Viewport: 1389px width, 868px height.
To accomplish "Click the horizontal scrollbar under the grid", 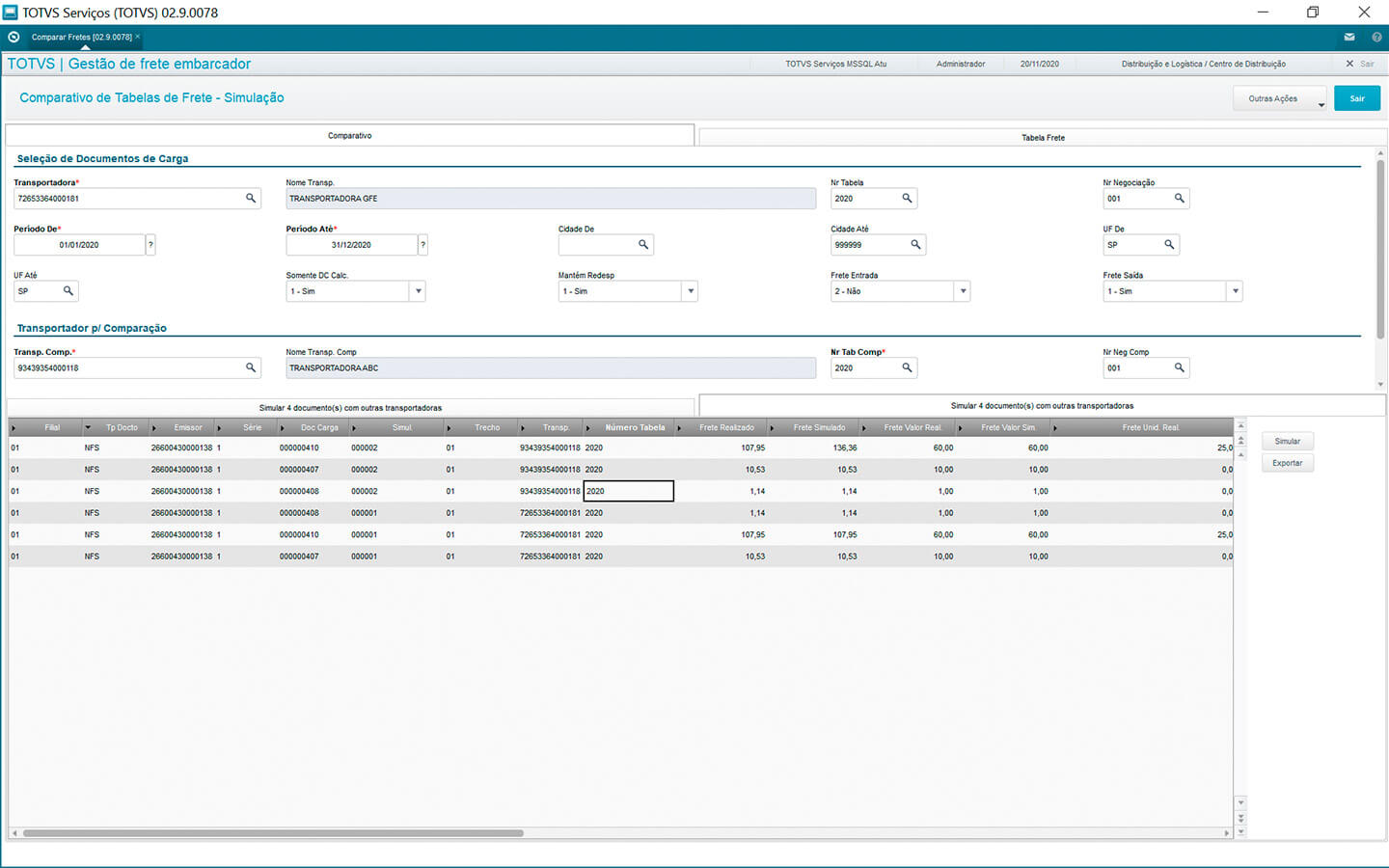I will coord(273,833).
